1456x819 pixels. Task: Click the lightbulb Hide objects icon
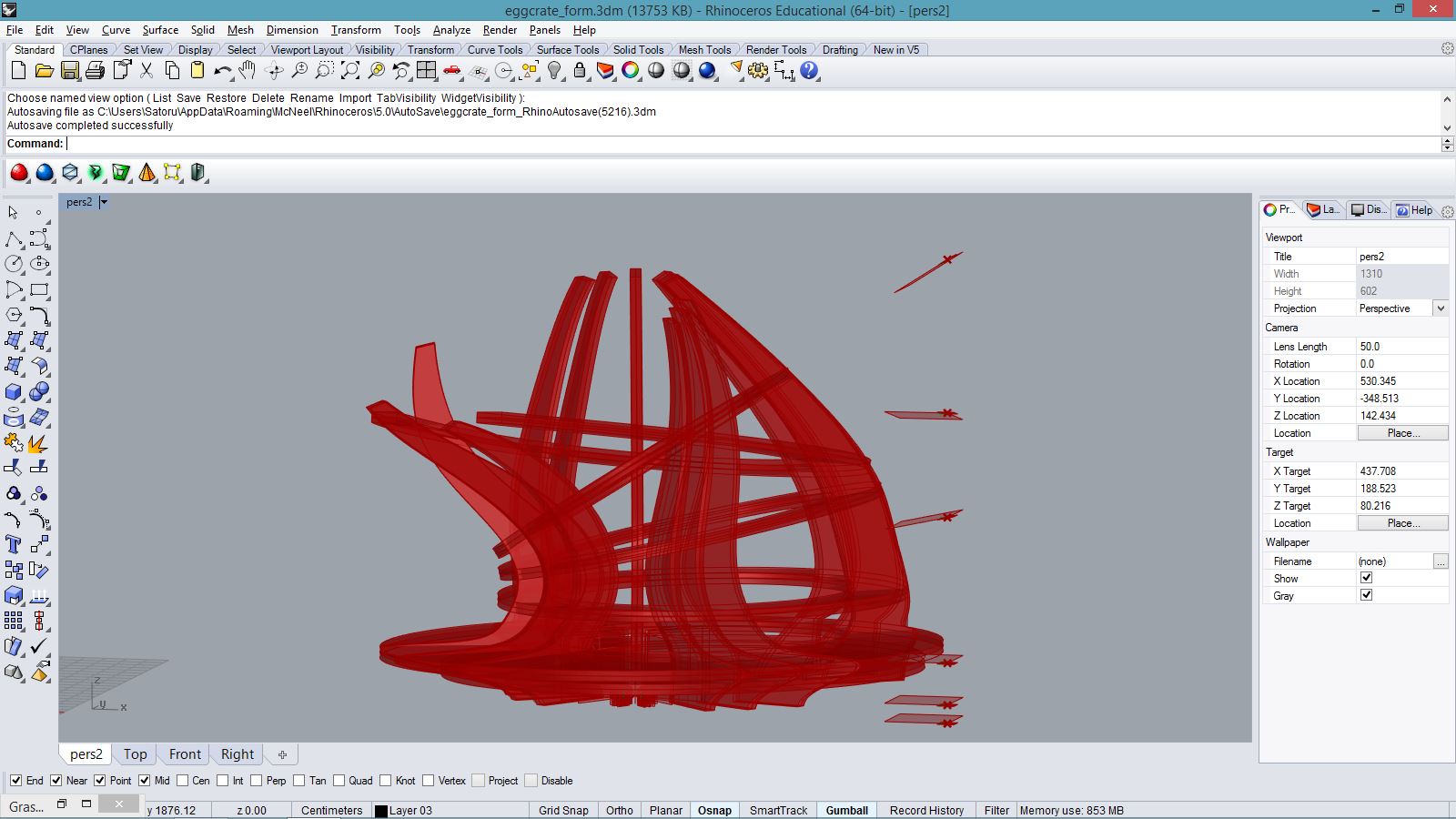point(554,71)
